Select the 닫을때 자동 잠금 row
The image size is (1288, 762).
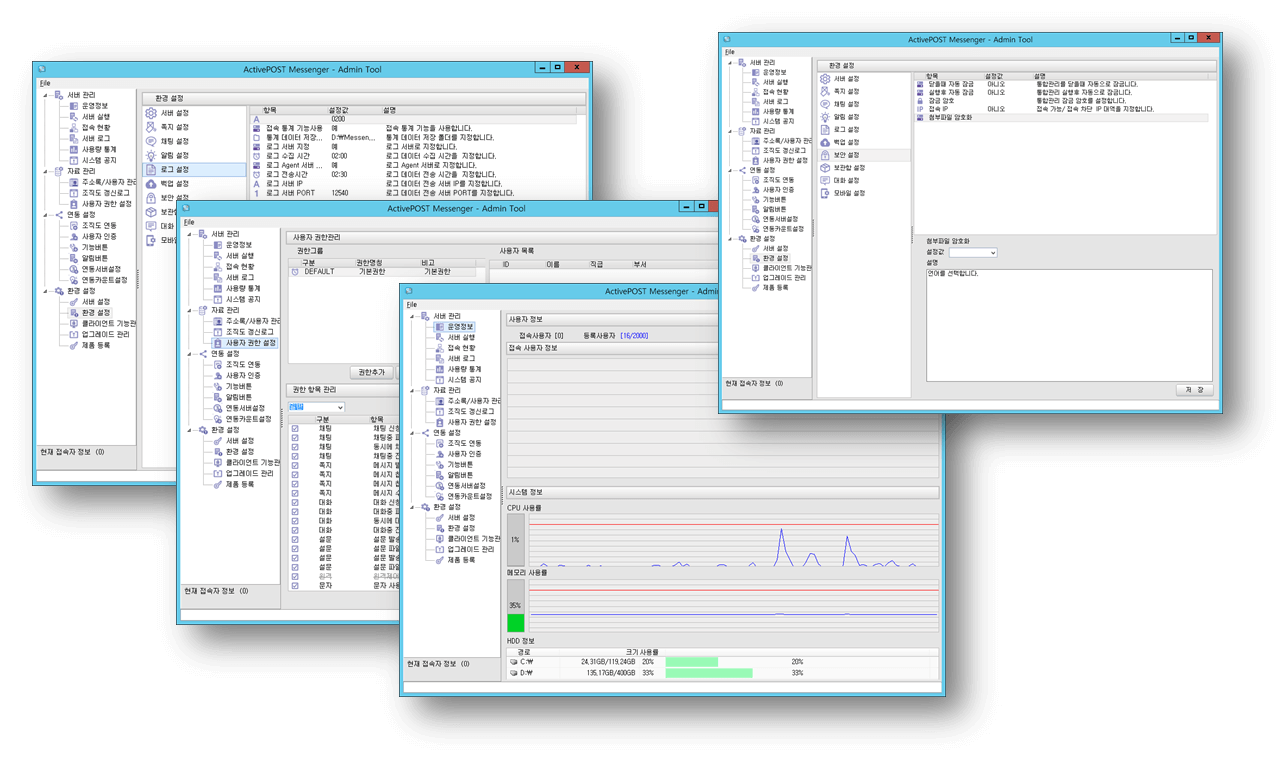pos(1062,84)
